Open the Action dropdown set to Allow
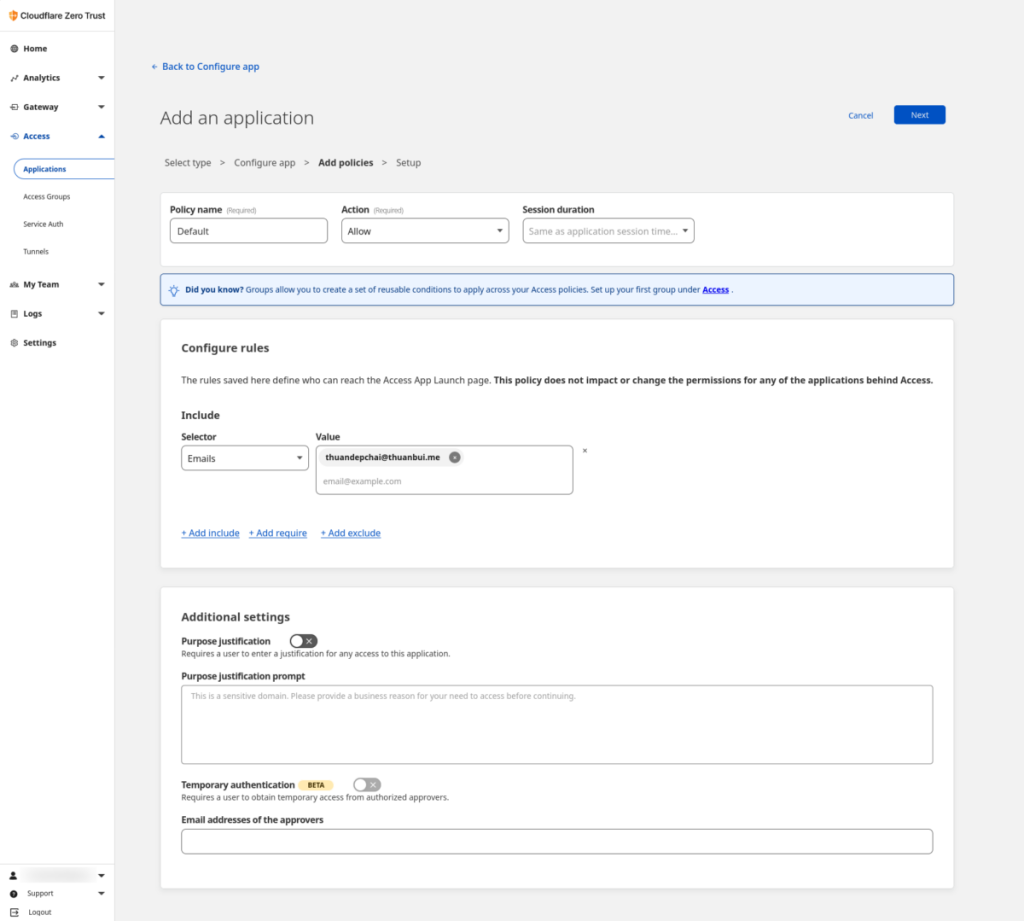 pos(424,231)
